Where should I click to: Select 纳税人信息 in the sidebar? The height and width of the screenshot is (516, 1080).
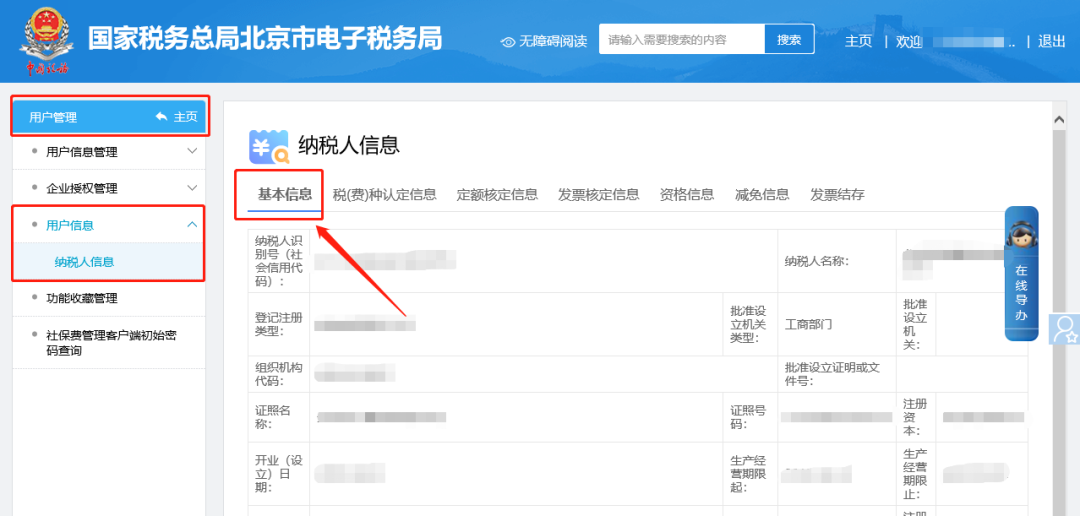pos(84,262)
